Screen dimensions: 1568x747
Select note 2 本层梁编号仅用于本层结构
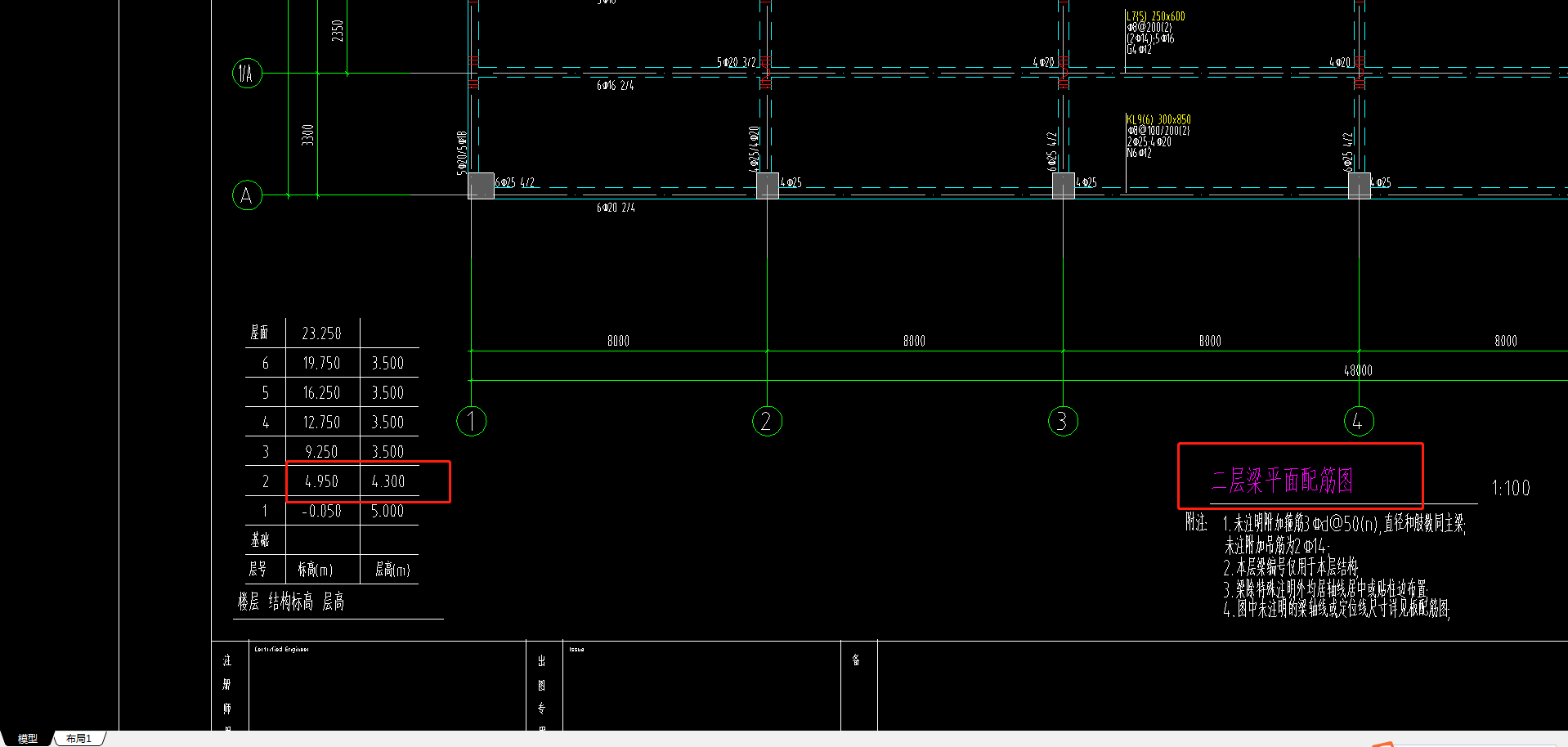1291,566
